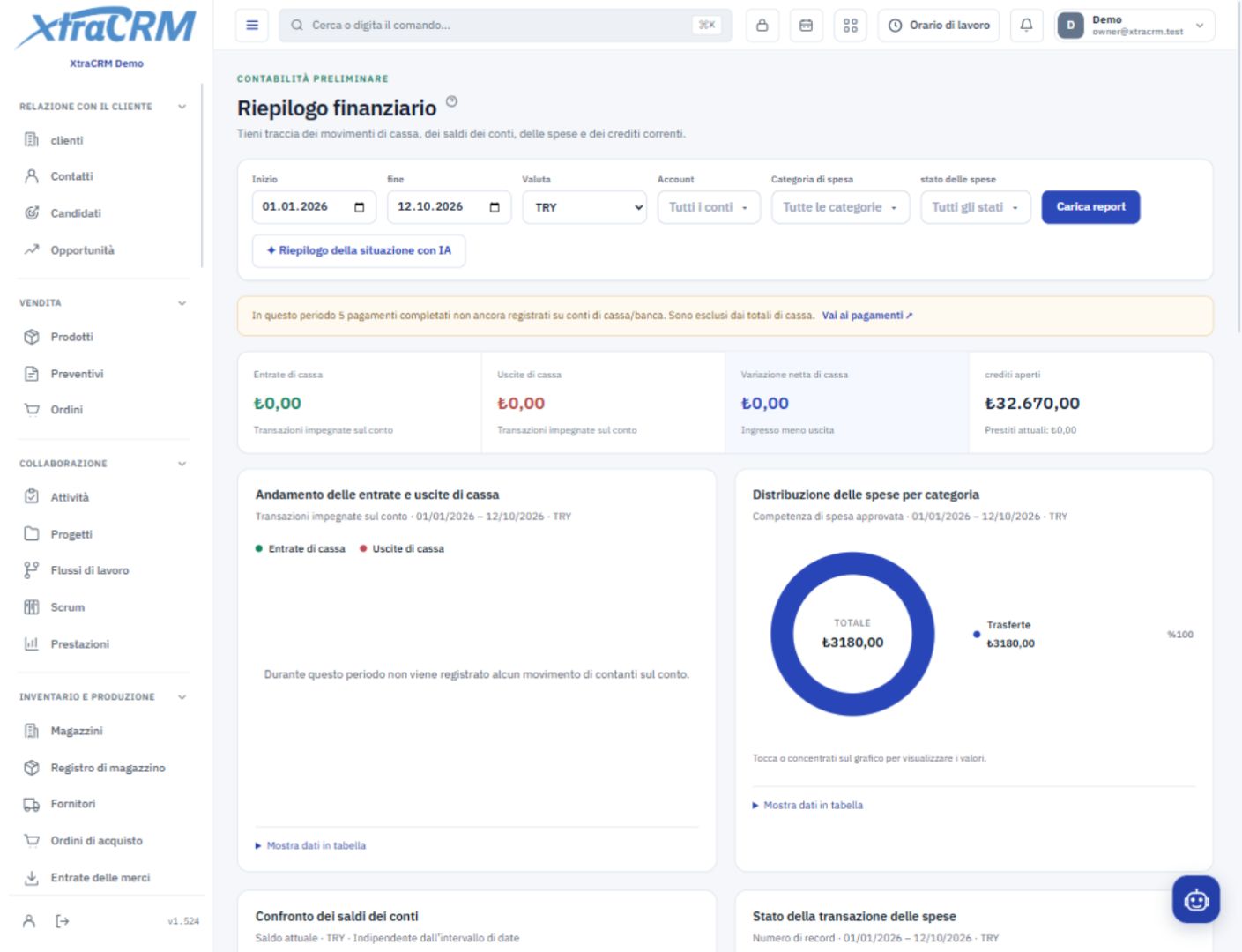Image resolution: width=1242 pixels, height=952 pixels.
Task: Expand Mostra dati in tabella under spending distribution
Action: [807, 805]
